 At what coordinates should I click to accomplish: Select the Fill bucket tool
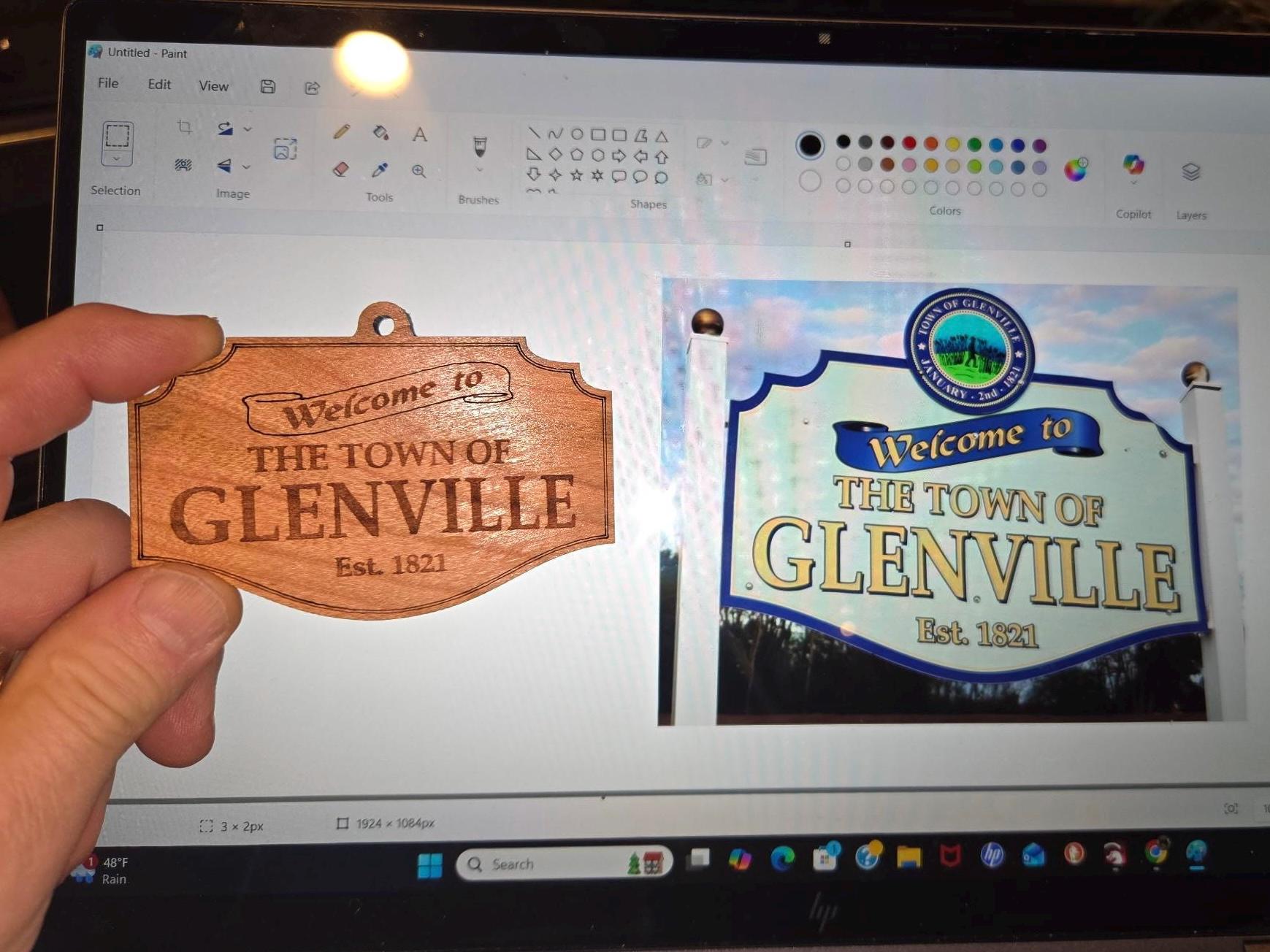(380, 133)
